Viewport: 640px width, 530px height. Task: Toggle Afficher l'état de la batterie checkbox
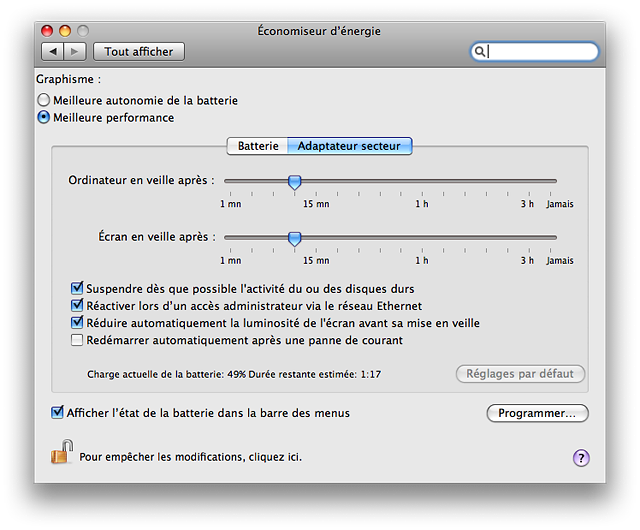[58, 412]
